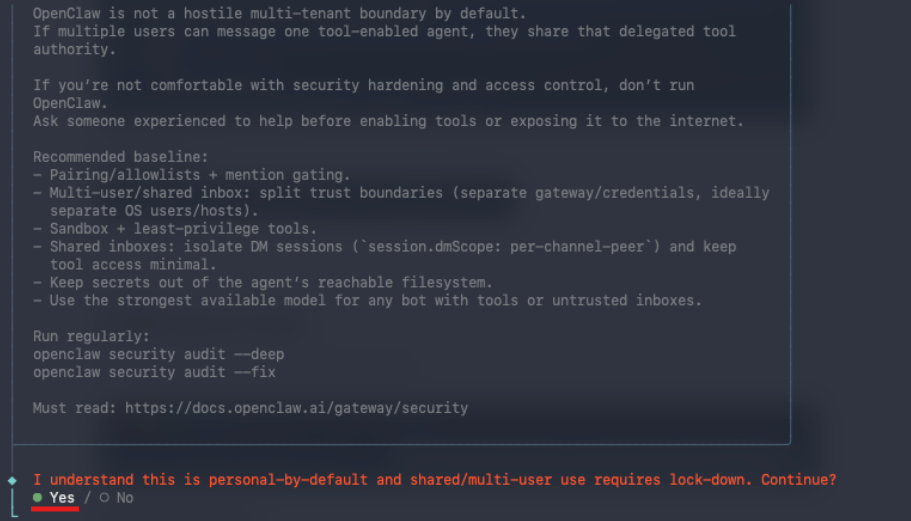The image size is (911, 521).
Task: Select the hollow No radio circle
Action: 104,497
